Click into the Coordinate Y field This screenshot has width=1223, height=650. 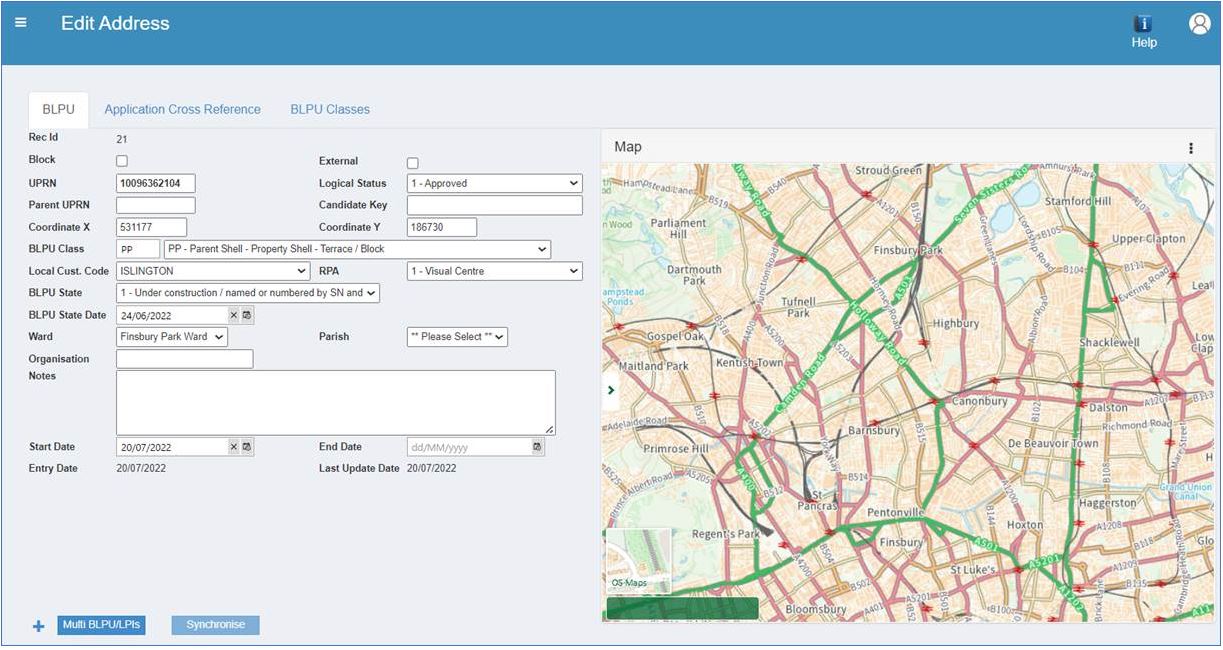[442, 227]
